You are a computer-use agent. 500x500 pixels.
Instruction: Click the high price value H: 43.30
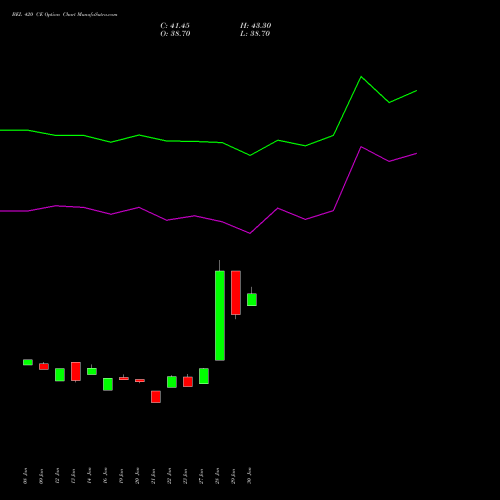click(255, 26)
